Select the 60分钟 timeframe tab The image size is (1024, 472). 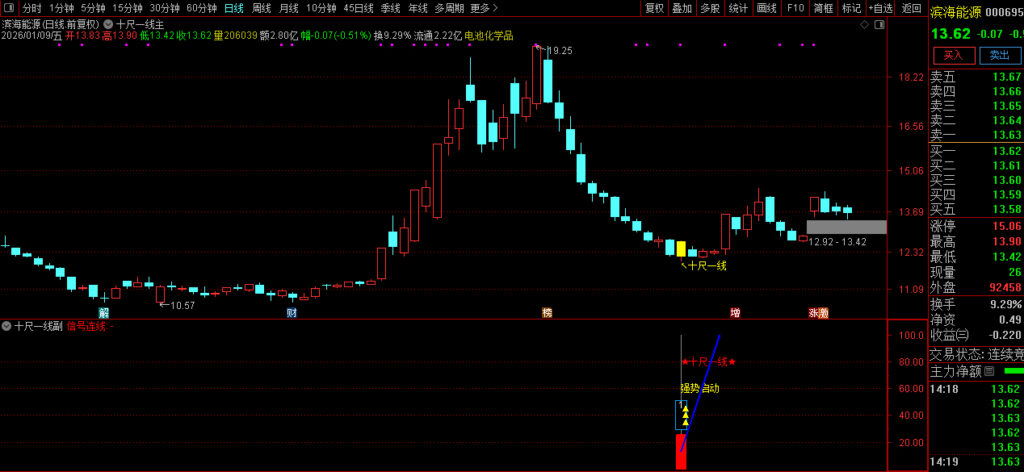201,8
